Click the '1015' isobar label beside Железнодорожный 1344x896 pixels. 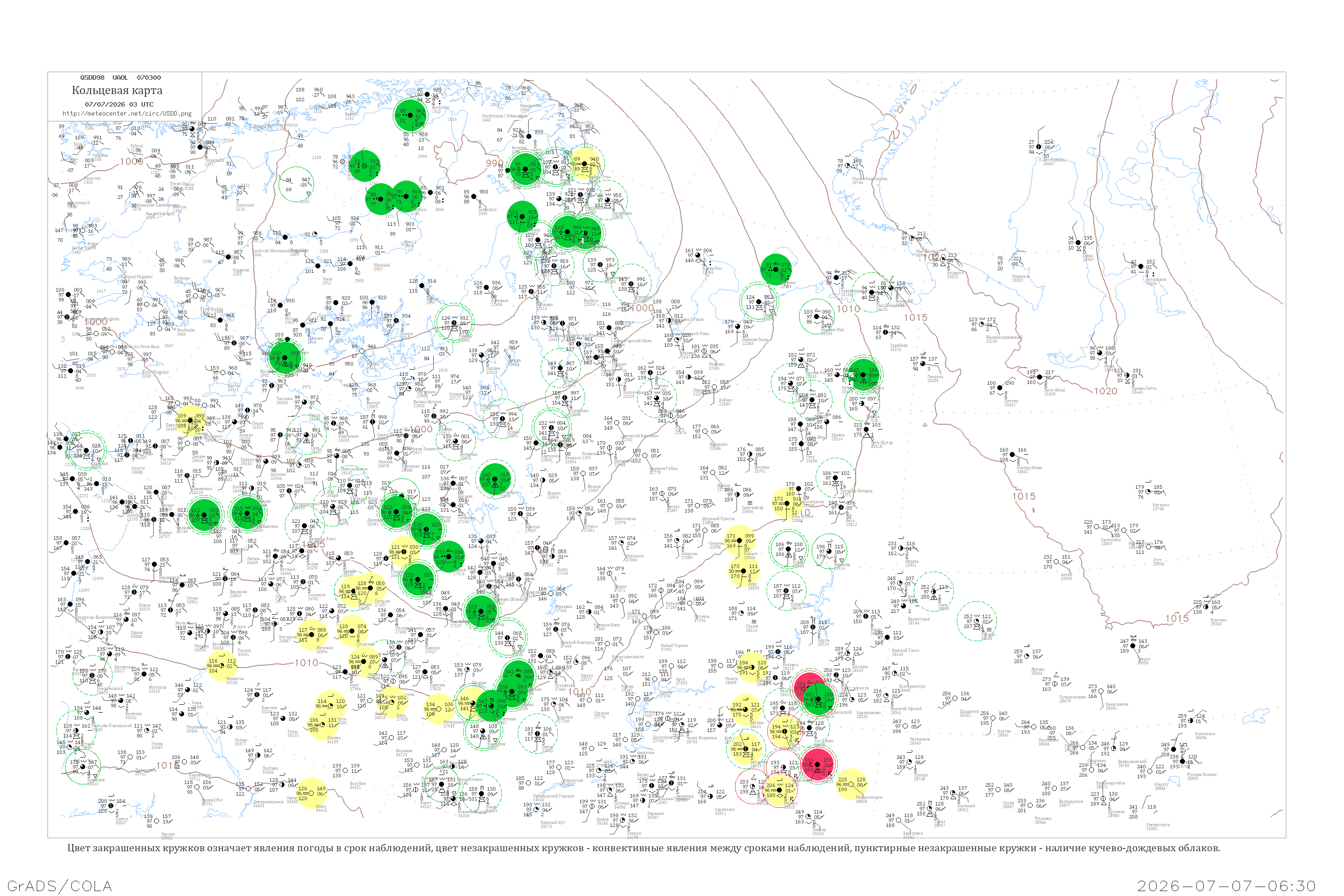(x=915, y=318)
